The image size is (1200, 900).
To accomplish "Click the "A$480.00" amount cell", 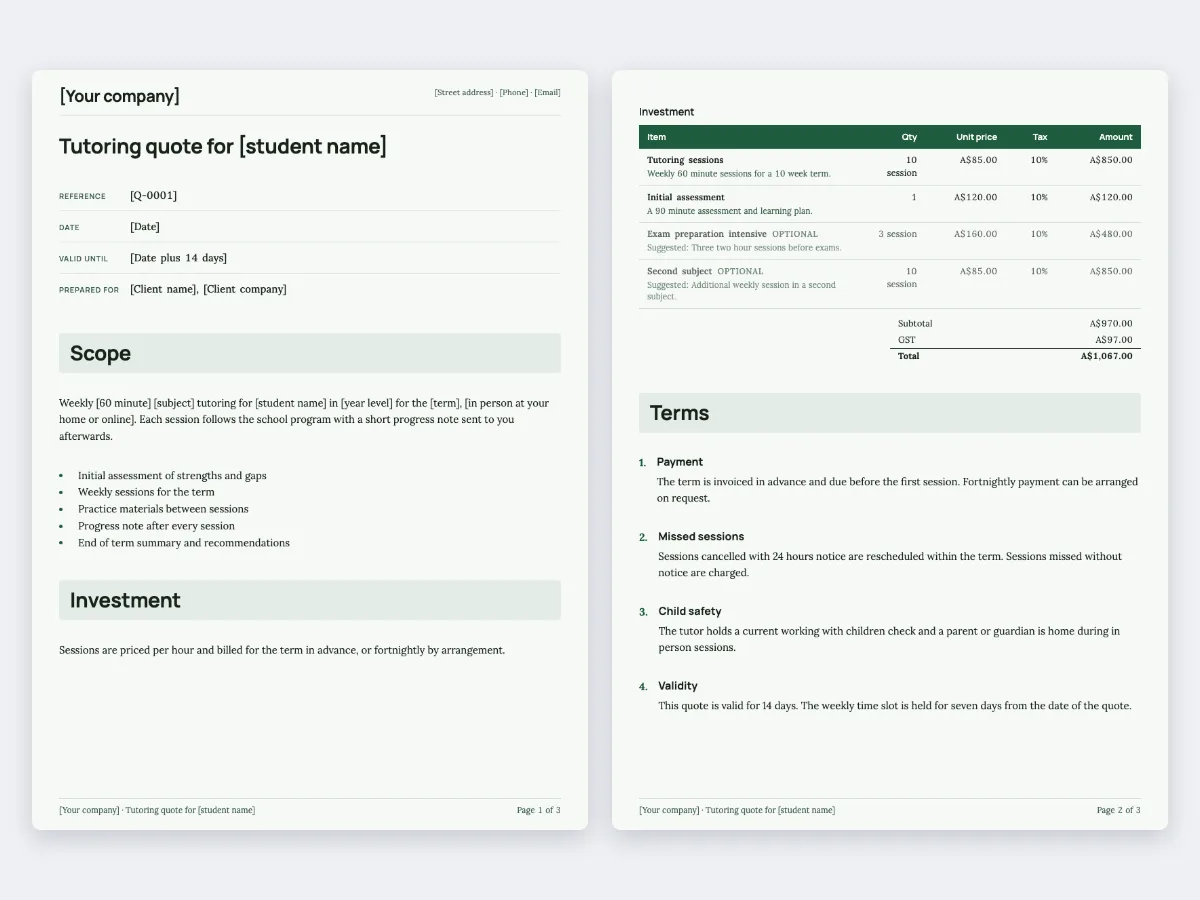I will point(1111,234).
